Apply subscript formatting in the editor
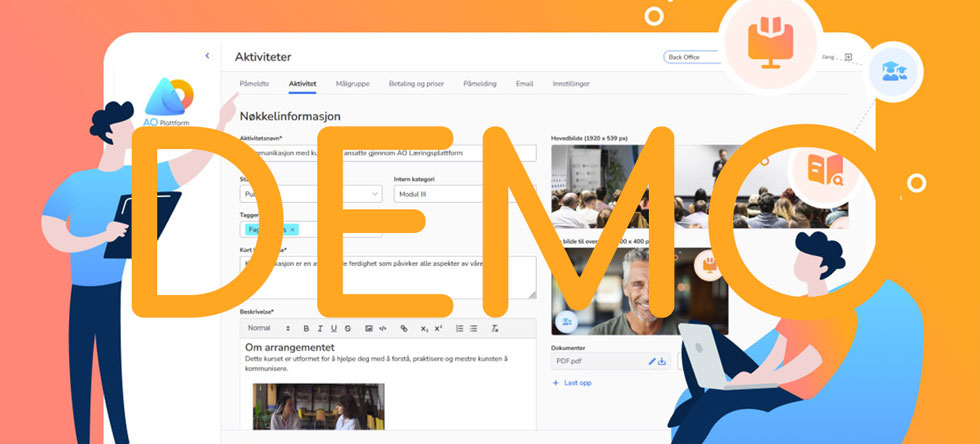The width and height of the screenshot is (980, 444). coord(424,328)
